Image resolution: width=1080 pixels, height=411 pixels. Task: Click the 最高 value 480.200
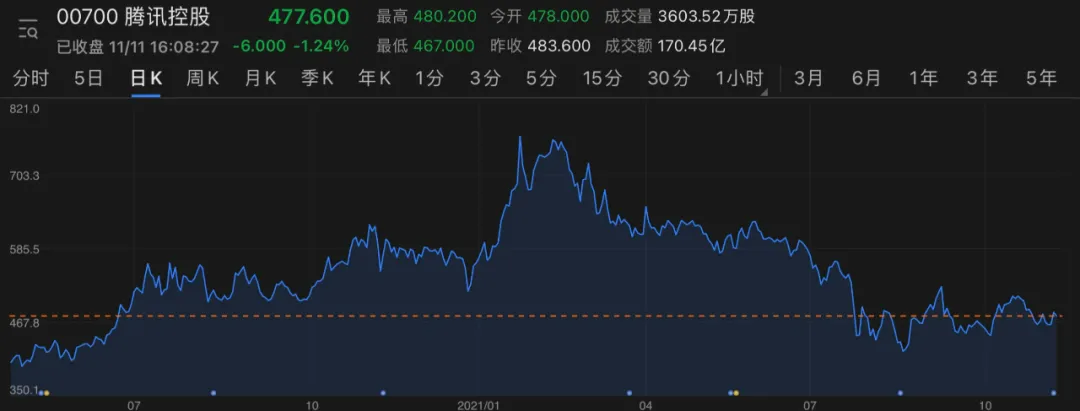coord(444,17)
